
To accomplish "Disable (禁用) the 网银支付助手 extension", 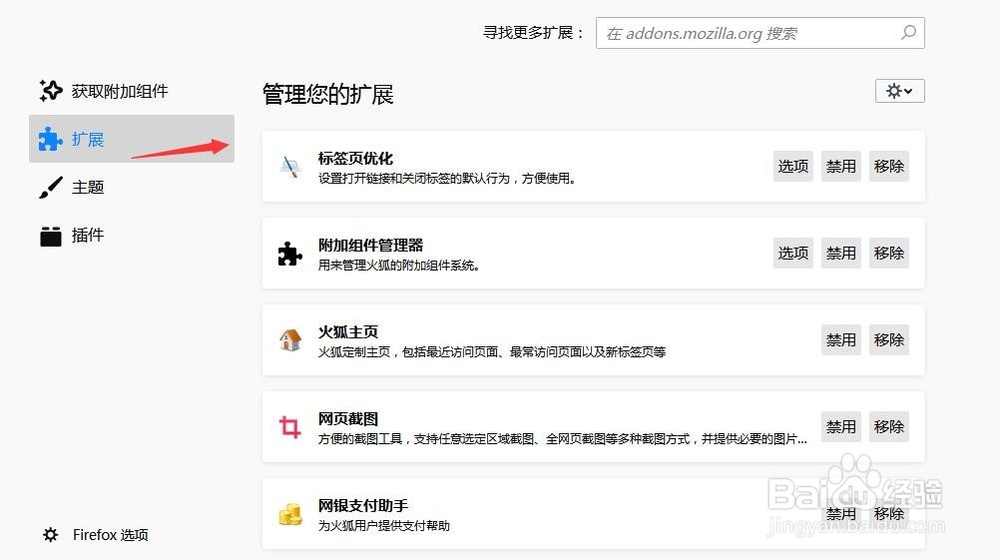I will 841,513.
